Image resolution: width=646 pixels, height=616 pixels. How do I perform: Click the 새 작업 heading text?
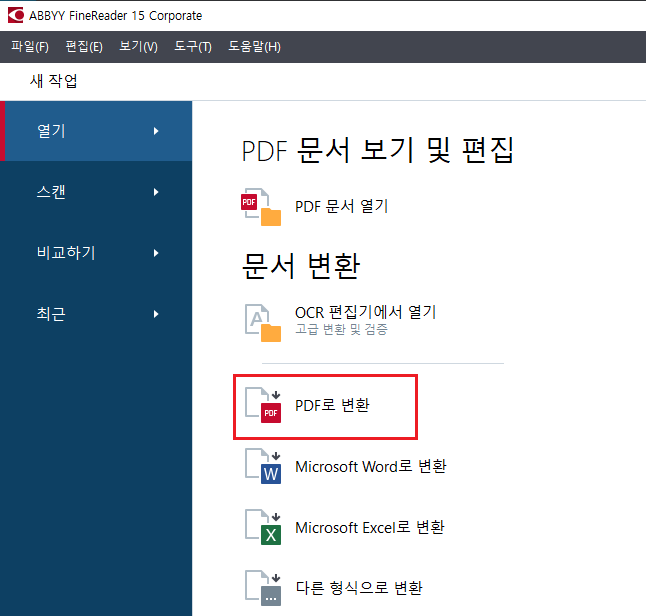(53, 81)
